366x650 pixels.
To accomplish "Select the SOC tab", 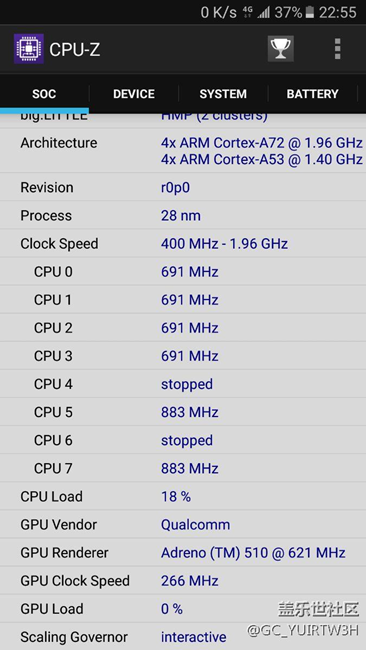I will (x=44, y=94).
